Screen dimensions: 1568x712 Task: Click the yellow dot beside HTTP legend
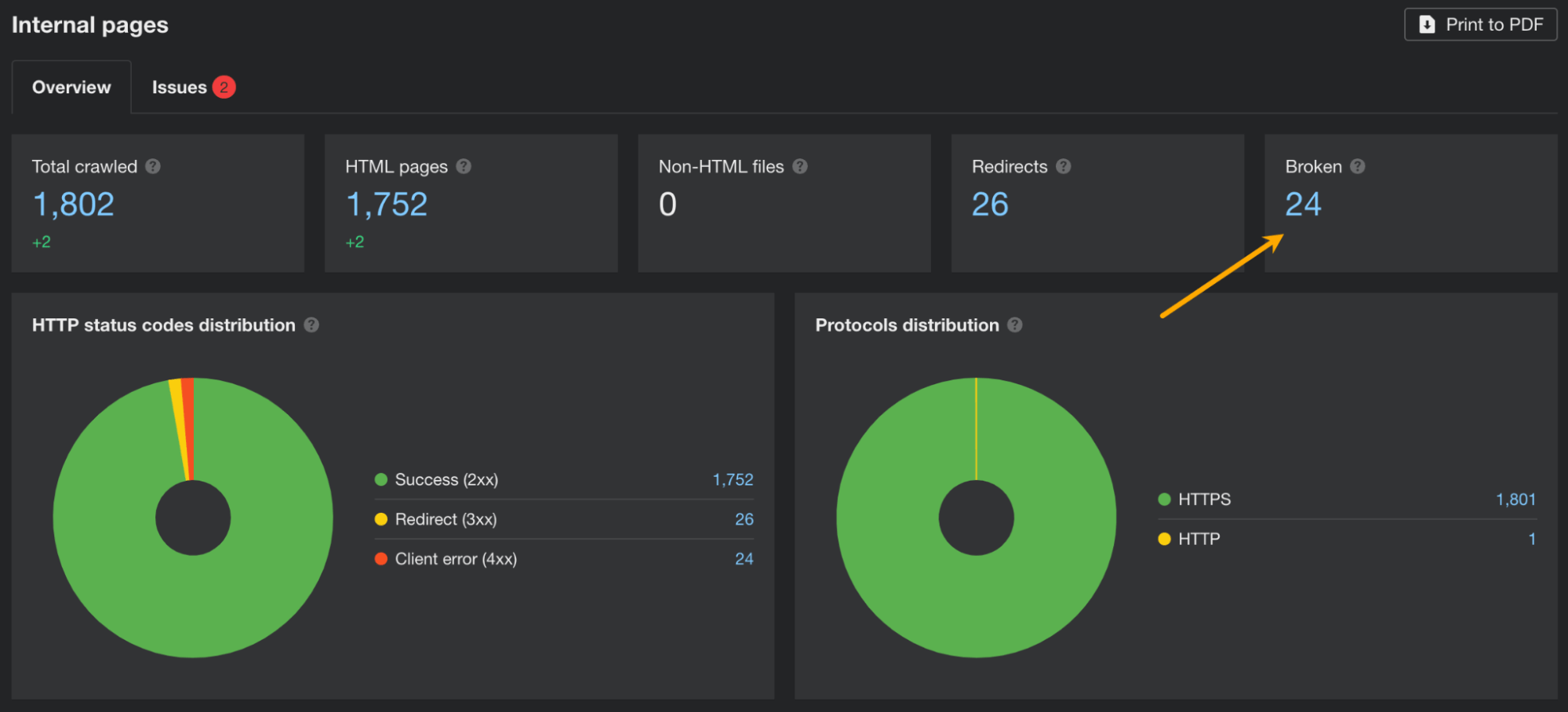(x=1164, y=539)
